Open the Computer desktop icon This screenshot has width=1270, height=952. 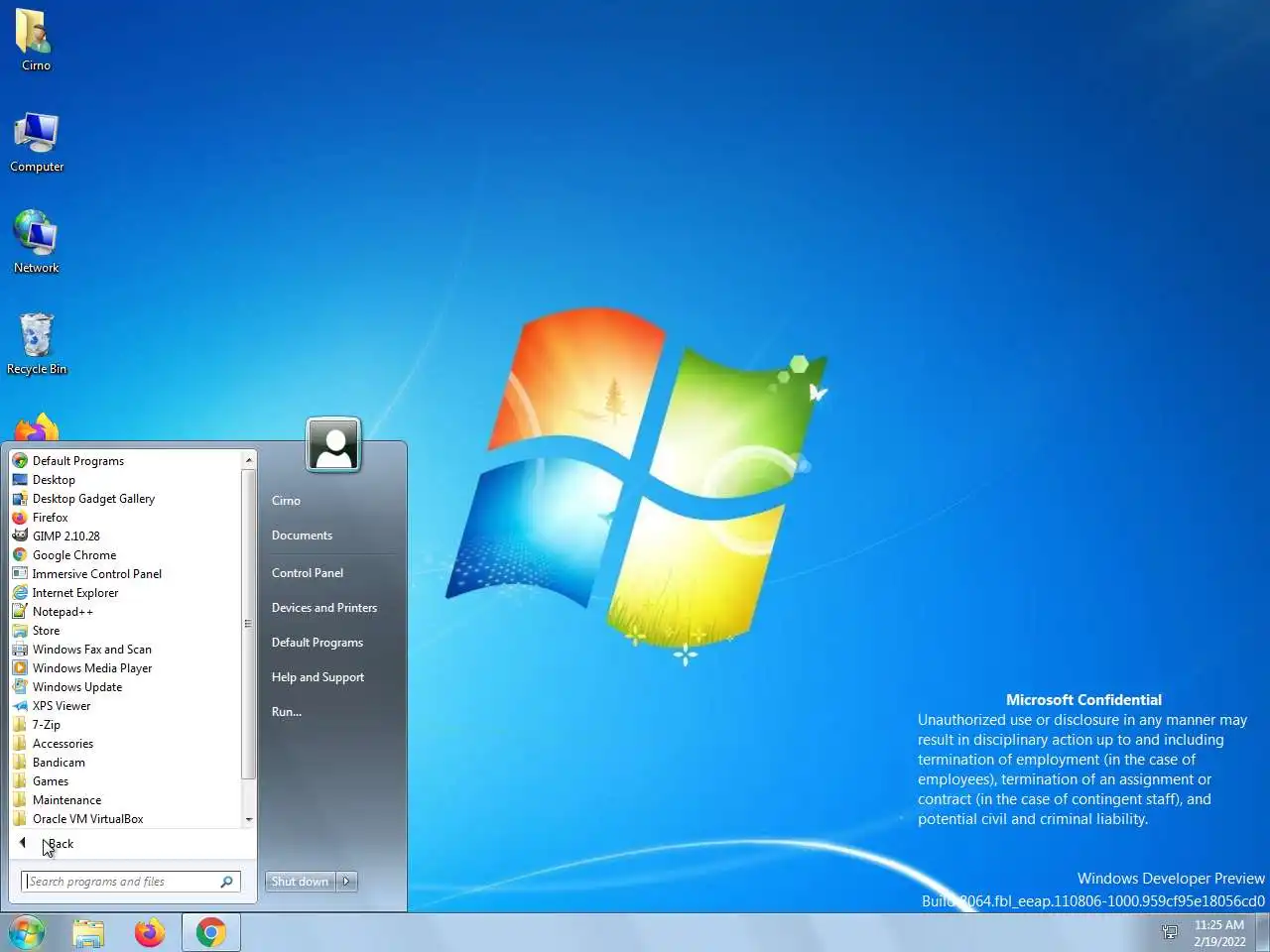click(37, 142)
